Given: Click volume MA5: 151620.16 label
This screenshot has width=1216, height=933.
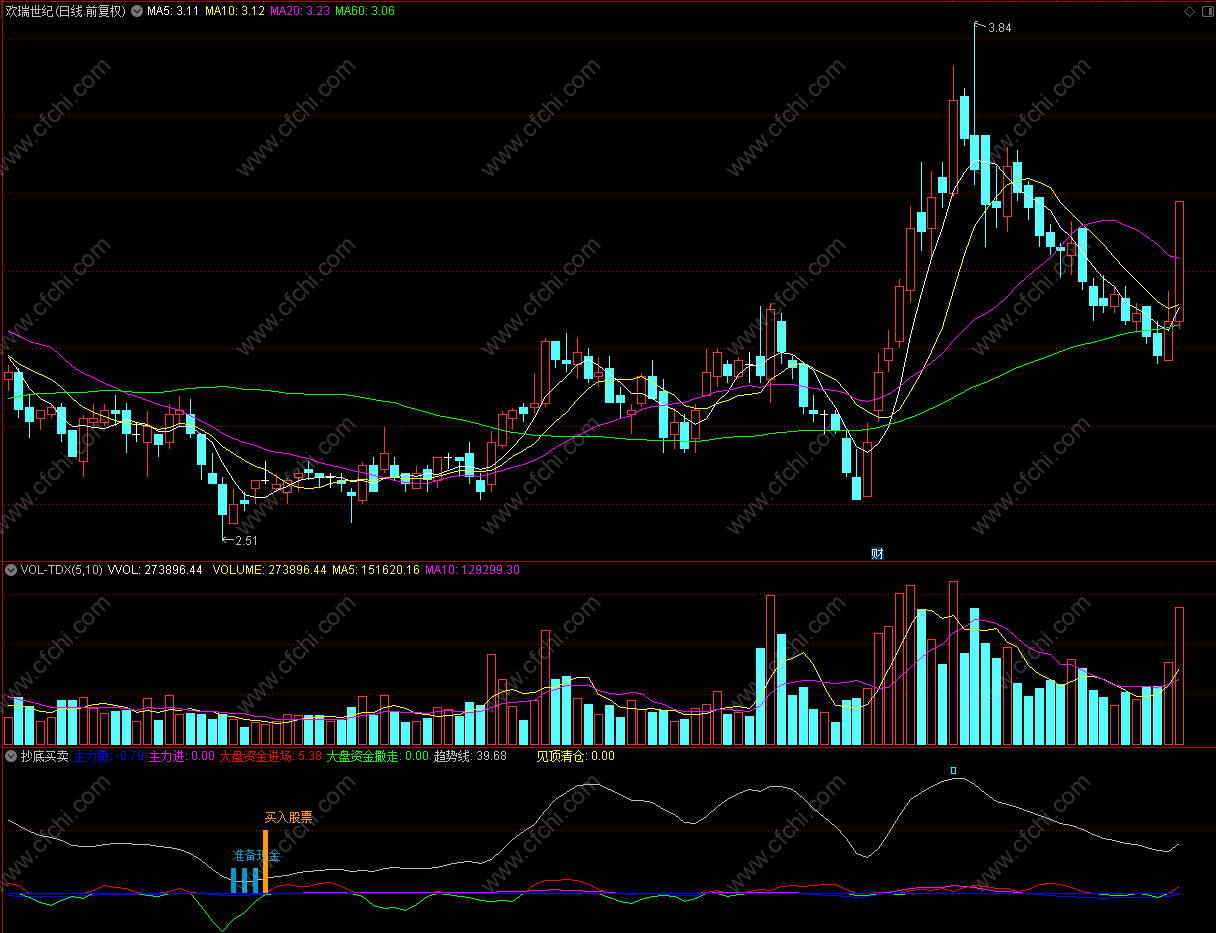Looking at the screenshot, I should pos(376,570).
